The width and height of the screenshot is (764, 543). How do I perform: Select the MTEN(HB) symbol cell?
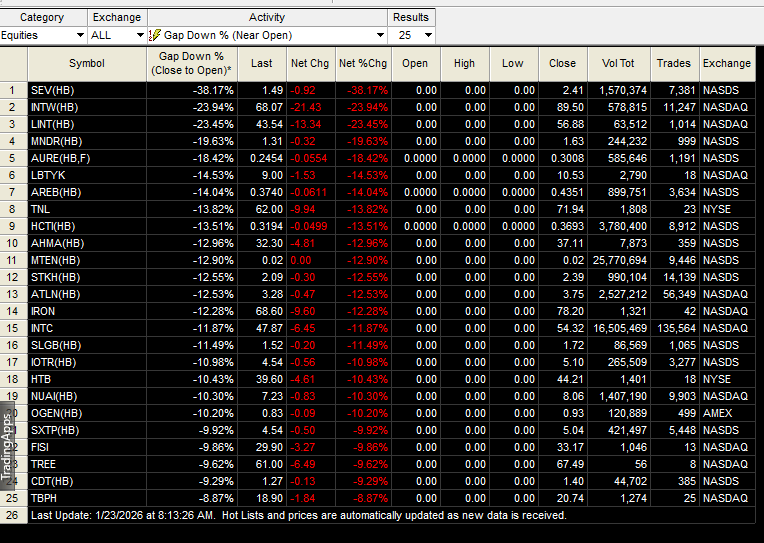(87, 260)
